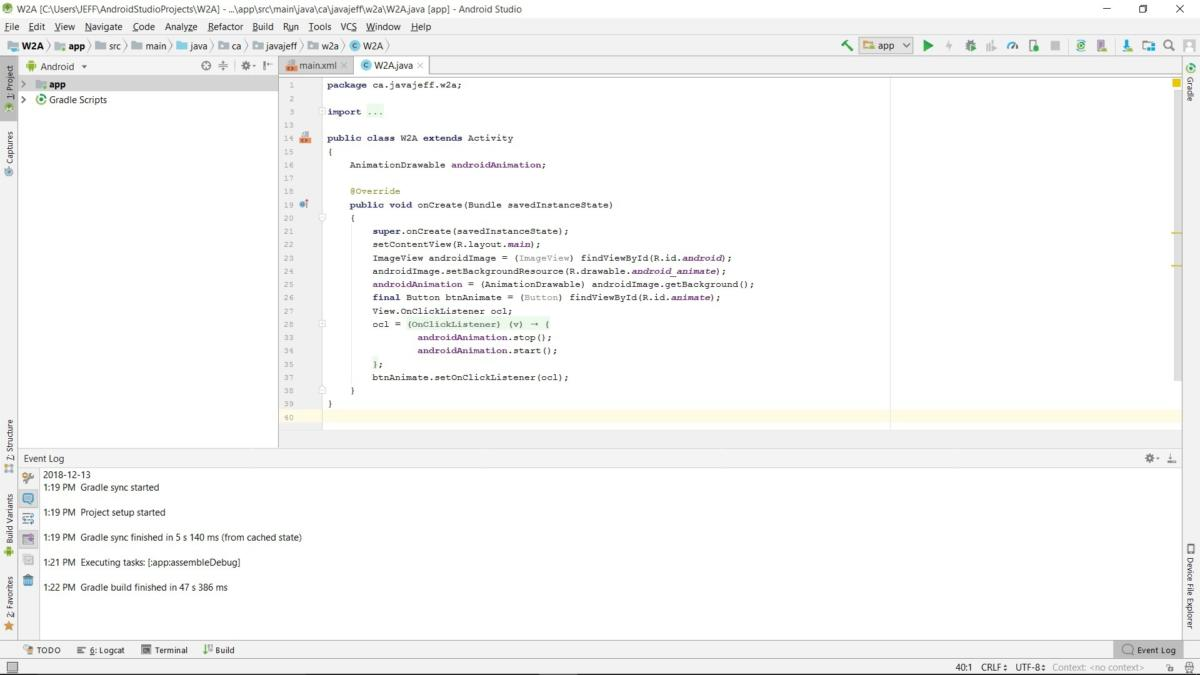Open Event Log settings wrench icon
This screenshot has height=675, width=1200.
point(28,478)
